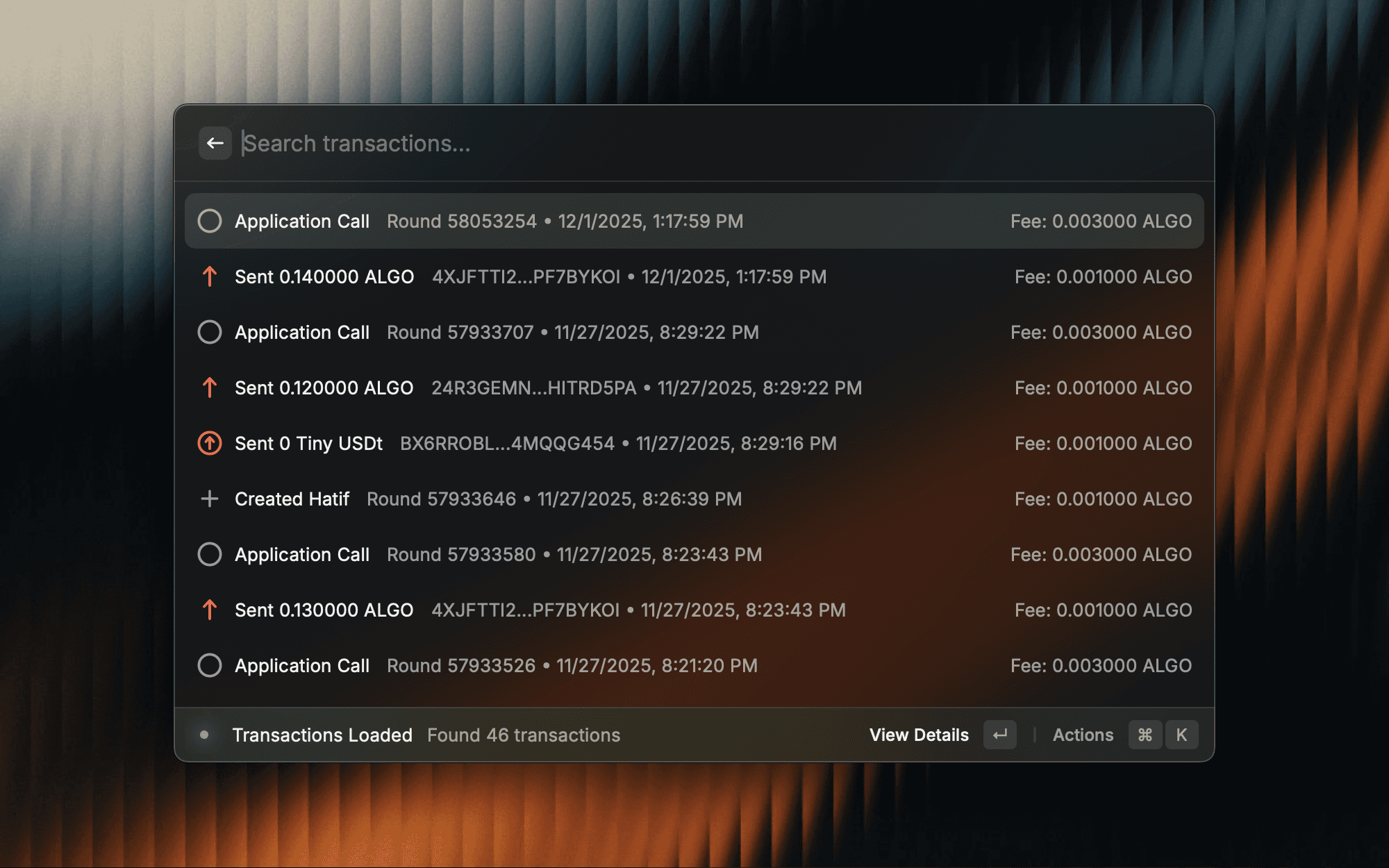
Task: Click circle icon of Round 57933707 call
Action: point(209,332)
